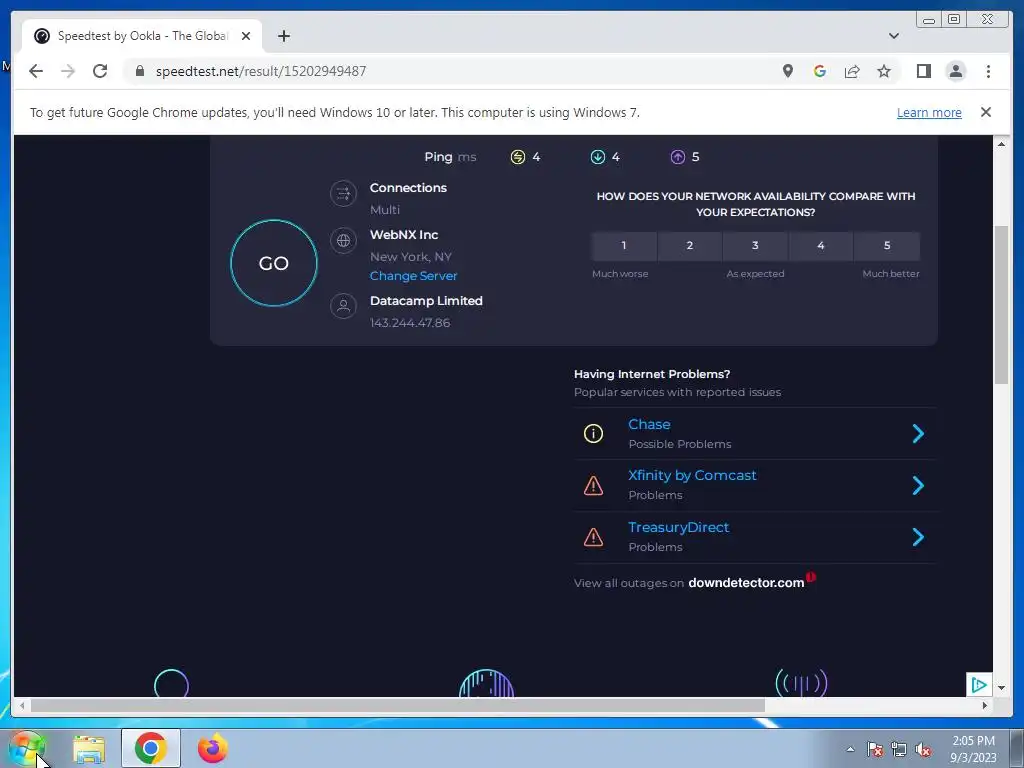Click the scroll up arrow

click(1001, 144)
